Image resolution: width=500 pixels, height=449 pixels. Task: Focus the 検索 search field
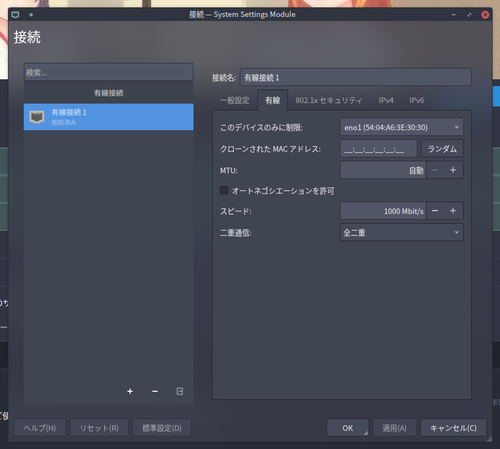pyautogui.click(x=109, y=72)
